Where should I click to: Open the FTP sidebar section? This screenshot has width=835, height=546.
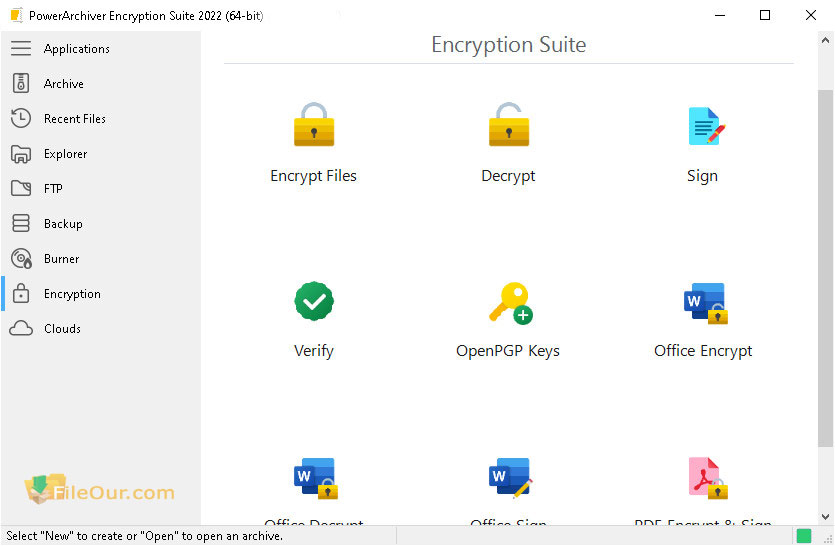[x=53, y=189]
